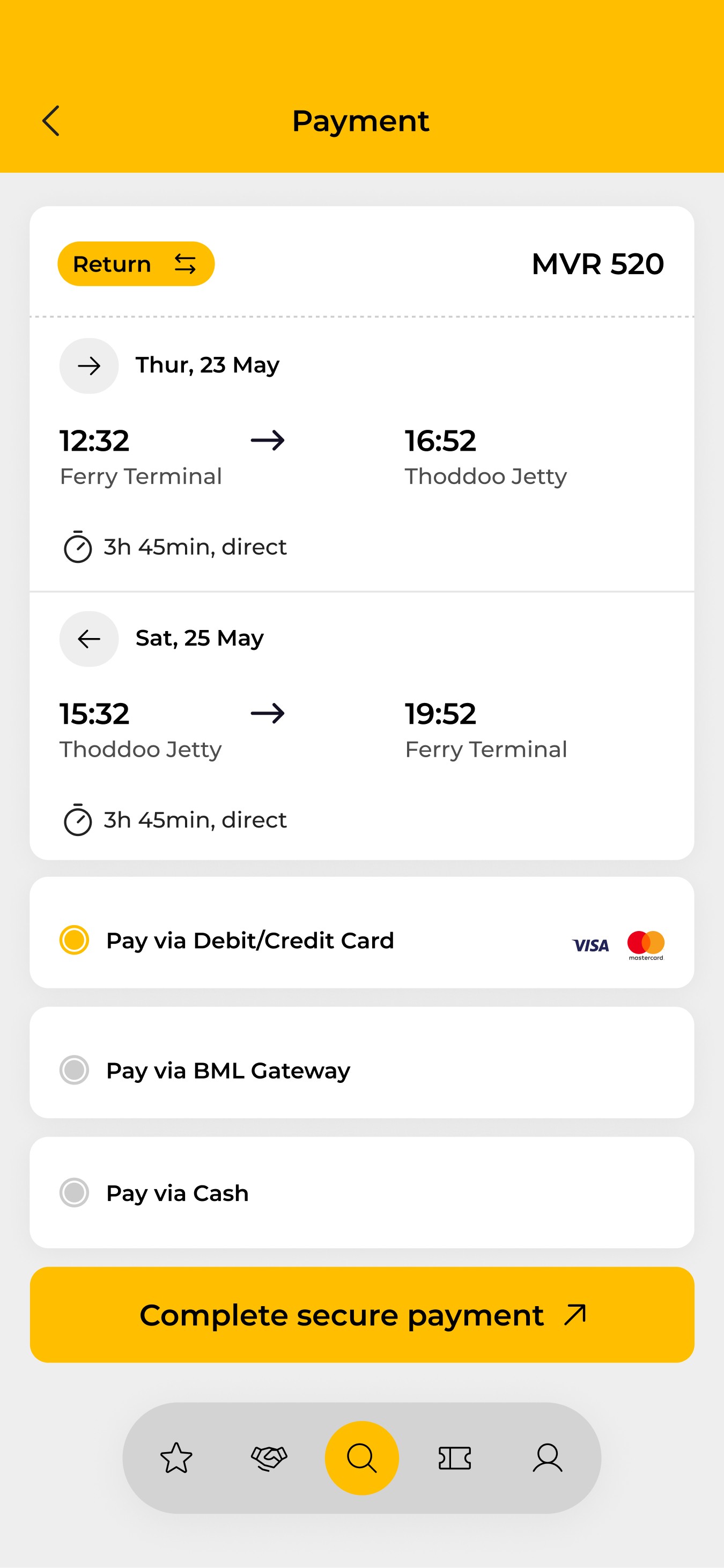Go back using the header chevron
724x1568 pixels.
tap(51, 121)
